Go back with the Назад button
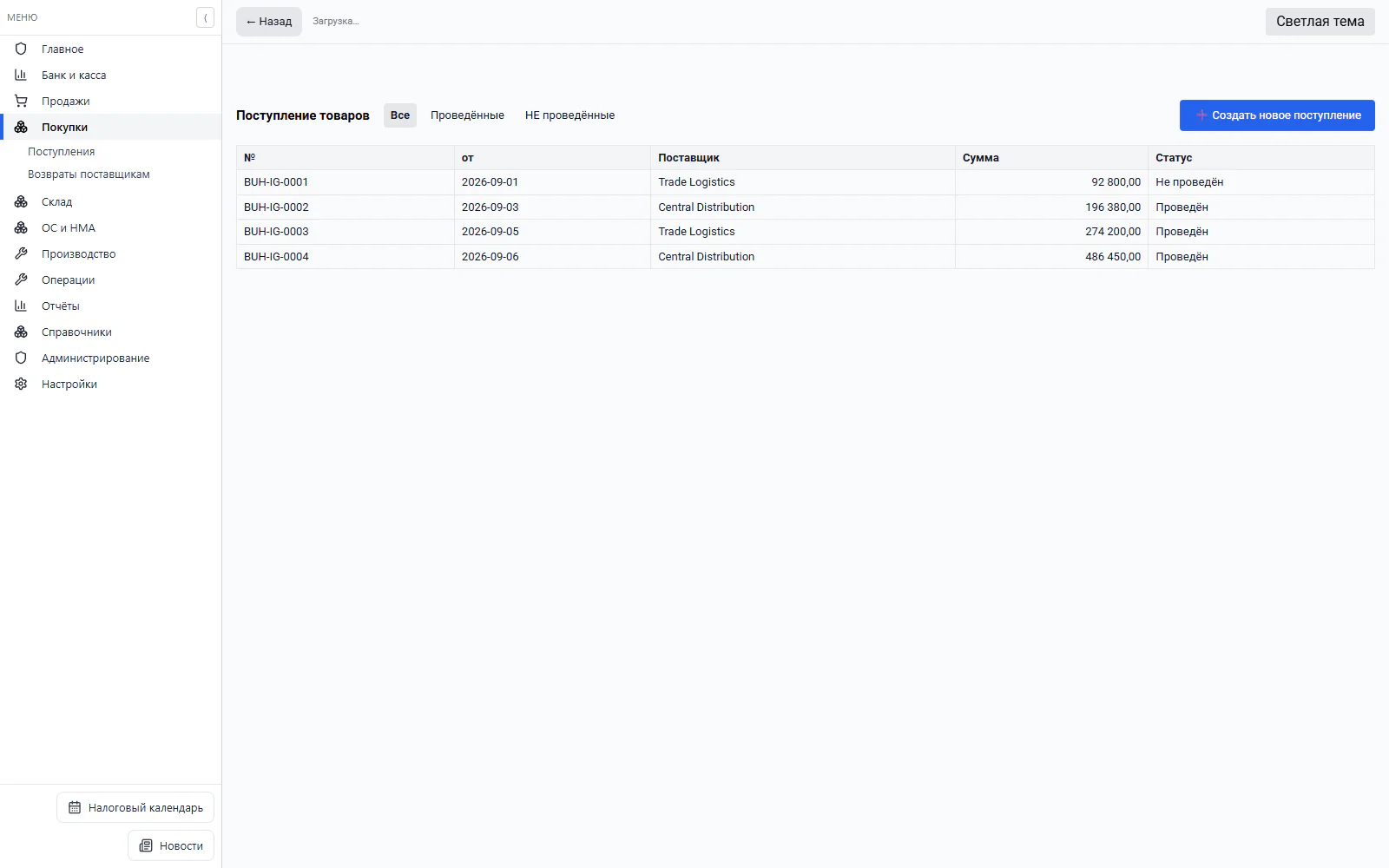This screenshot has width=1389, height=868. (x=269, y=22)
